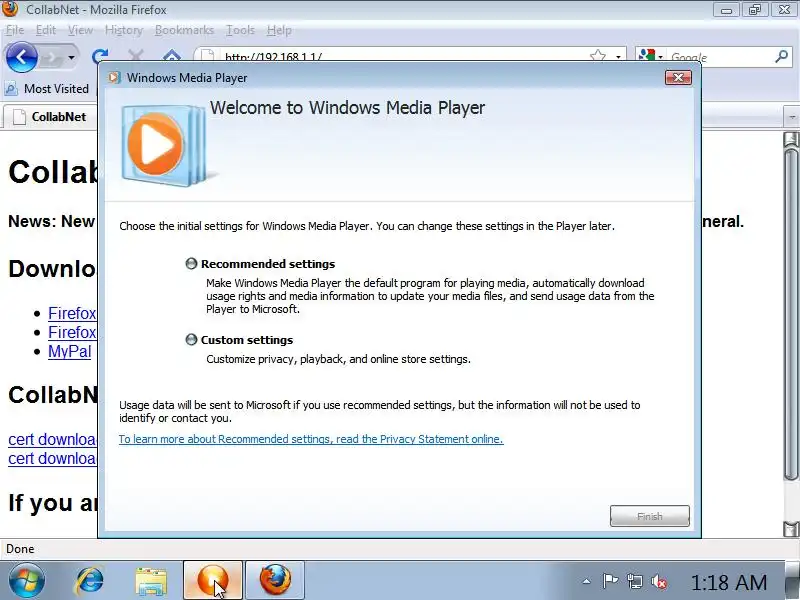
Task: Open the History menu in Firefox
Action: click(123, 30)
